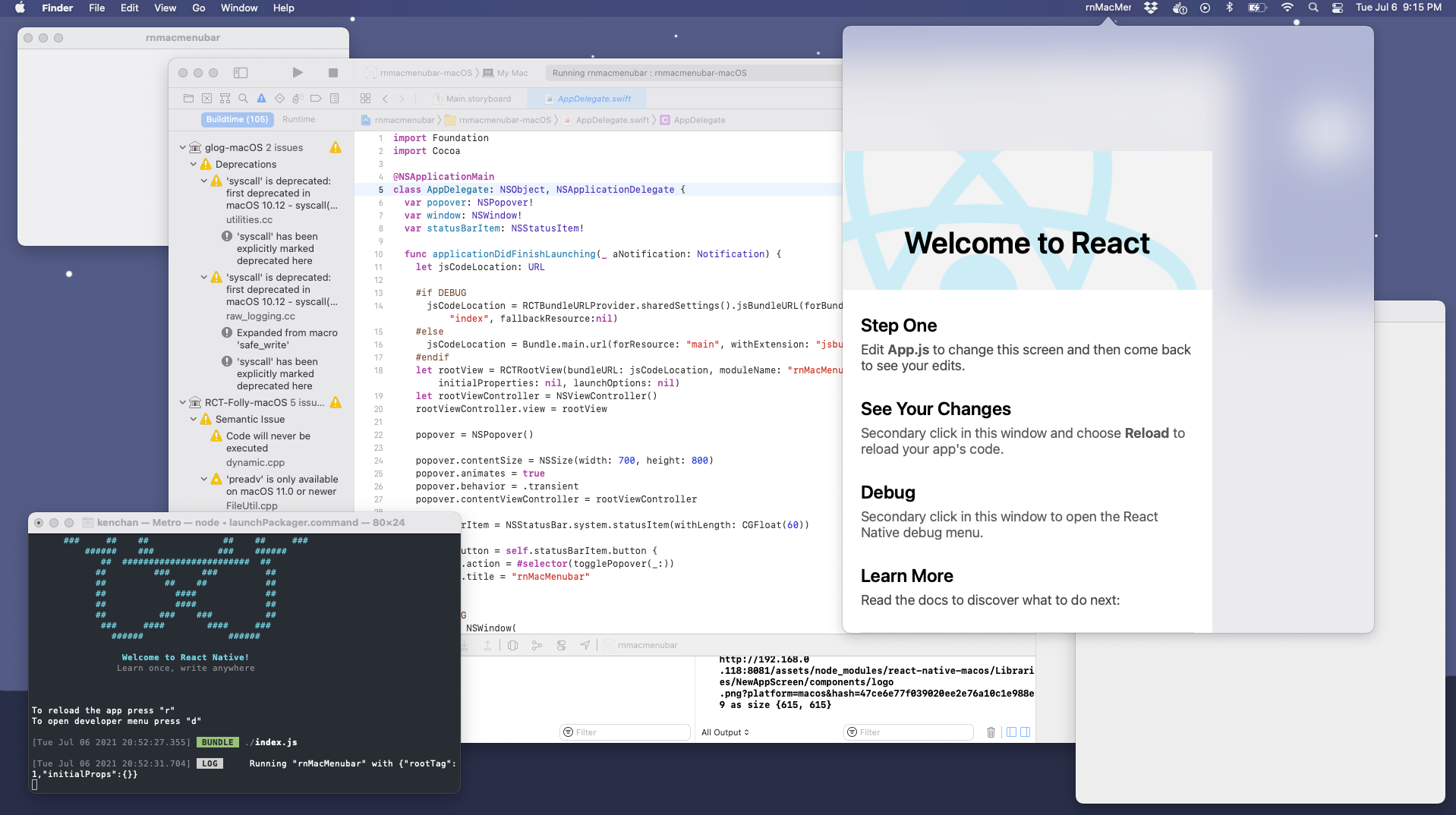Click rnmacmenubar project in the jump bar

coord(398,120)
